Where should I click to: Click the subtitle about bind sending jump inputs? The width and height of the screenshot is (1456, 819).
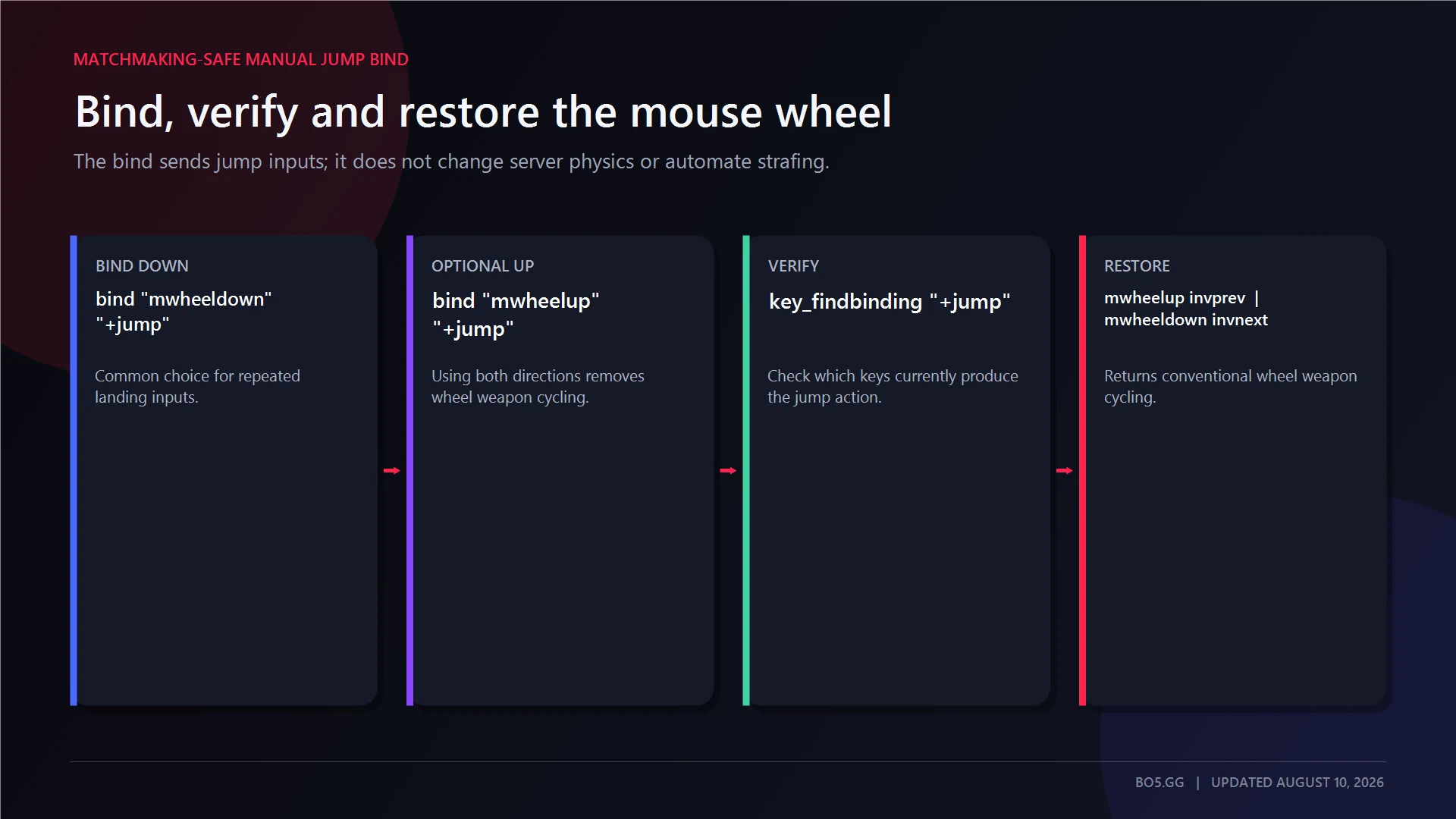click(451, 162)
